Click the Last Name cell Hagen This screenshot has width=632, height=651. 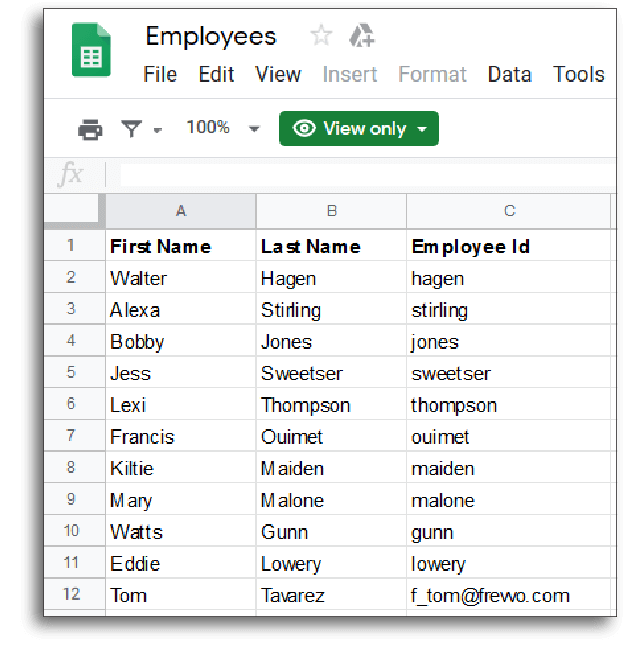(331, 277)
